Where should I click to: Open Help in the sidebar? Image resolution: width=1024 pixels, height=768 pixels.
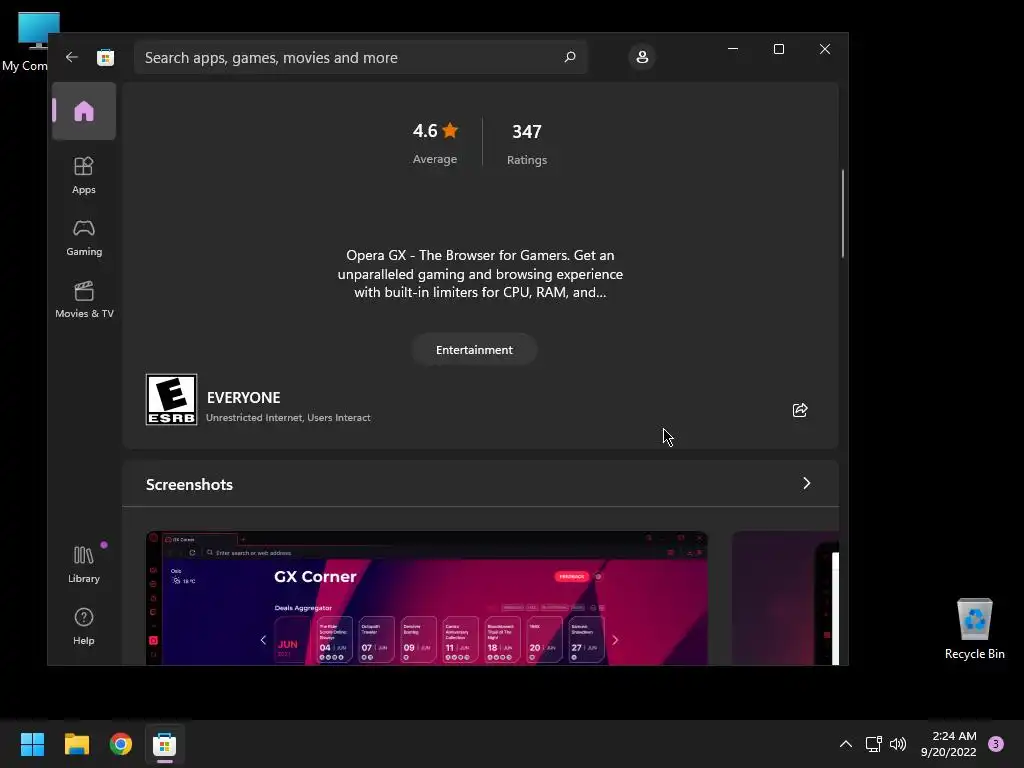coord(84,626)
